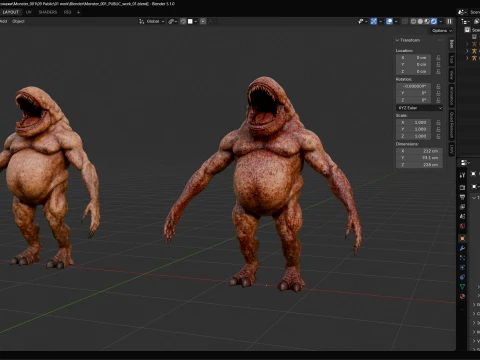Toggle viewport gizmos display
Screen dimensions: 480x360
coord(374,21)
